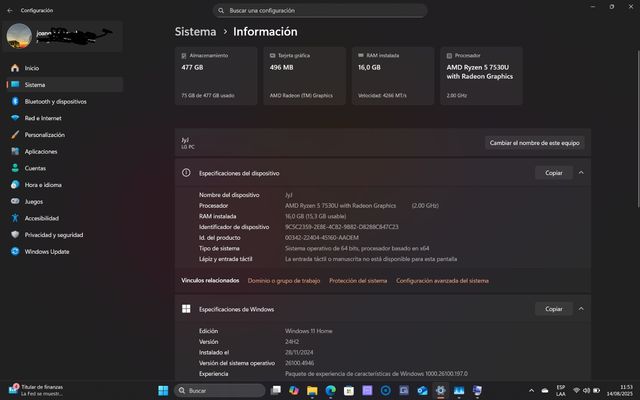The image size is (640, 400).
Task: Copy the Windows specifications with Copiar
Action: 553,309
